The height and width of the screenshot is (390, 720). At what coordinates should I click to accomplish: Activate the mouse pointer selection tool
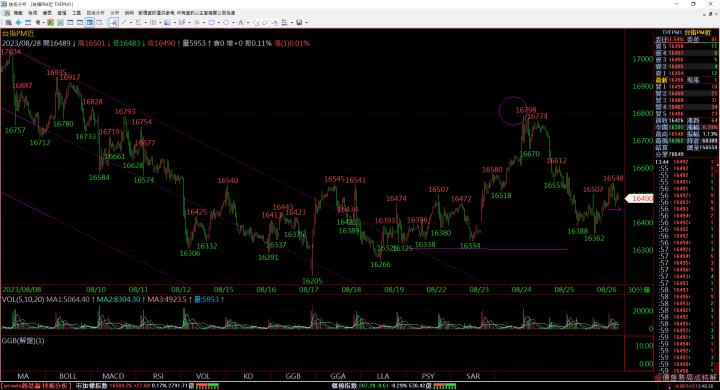click(x=113, y=22)
